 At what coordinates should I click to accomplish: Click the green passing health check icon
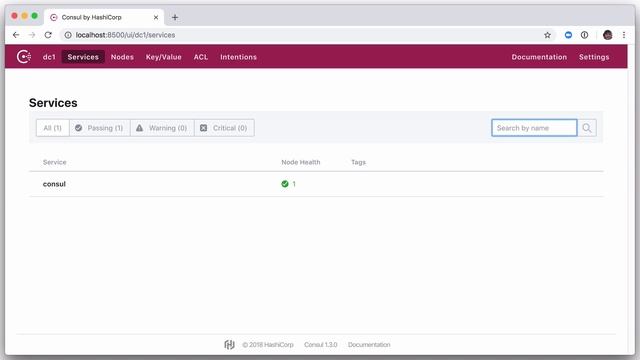click(285, 184)
